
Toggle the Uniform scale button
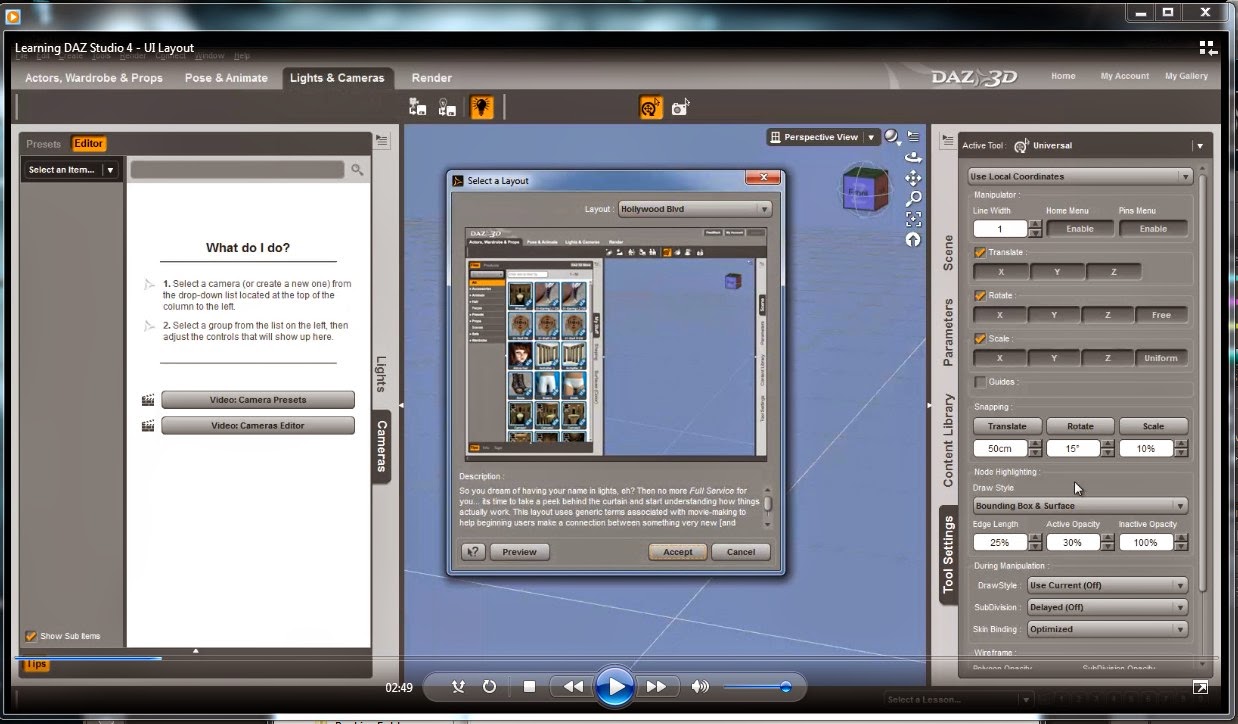pyautogui.click(x=1161, y=358)
